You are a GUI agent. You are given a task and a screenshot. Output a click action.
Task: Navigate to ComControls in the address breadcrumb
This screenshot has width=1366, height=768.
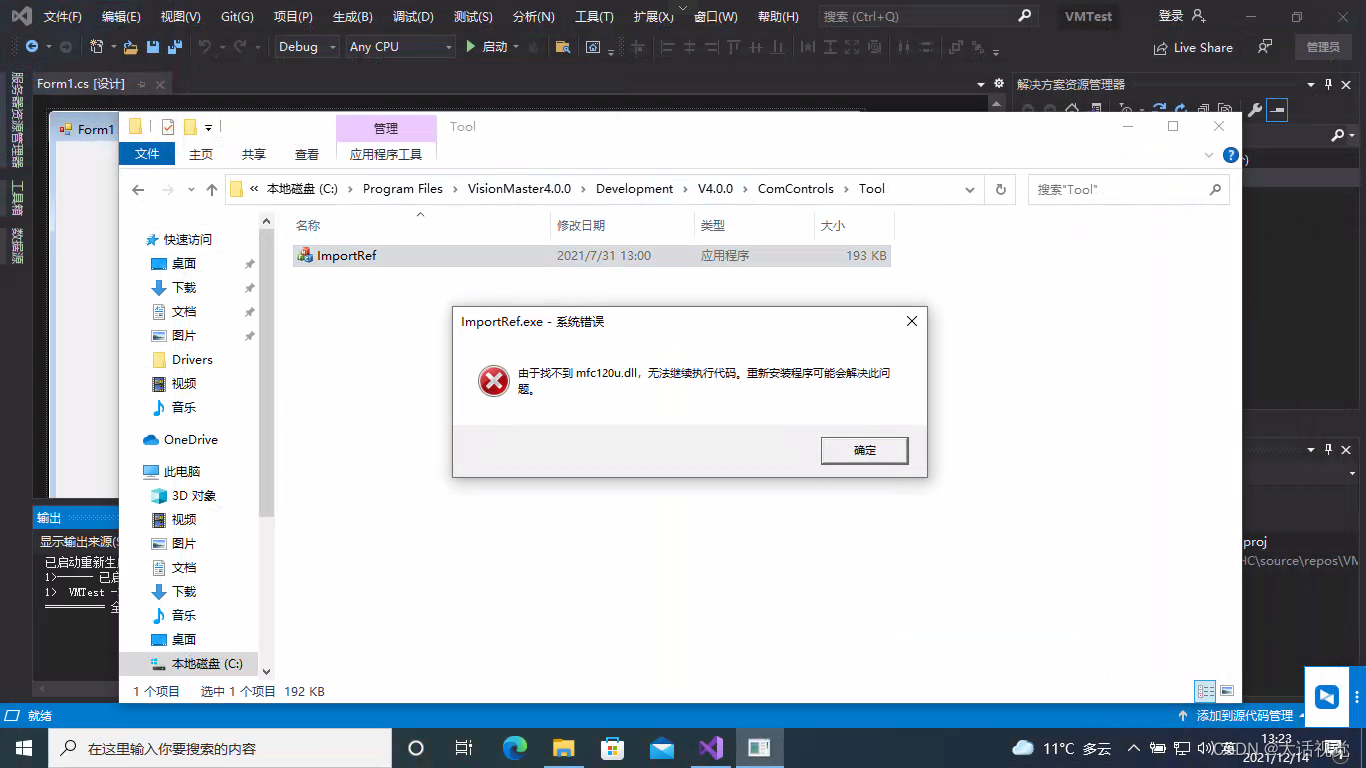point(795,189)
